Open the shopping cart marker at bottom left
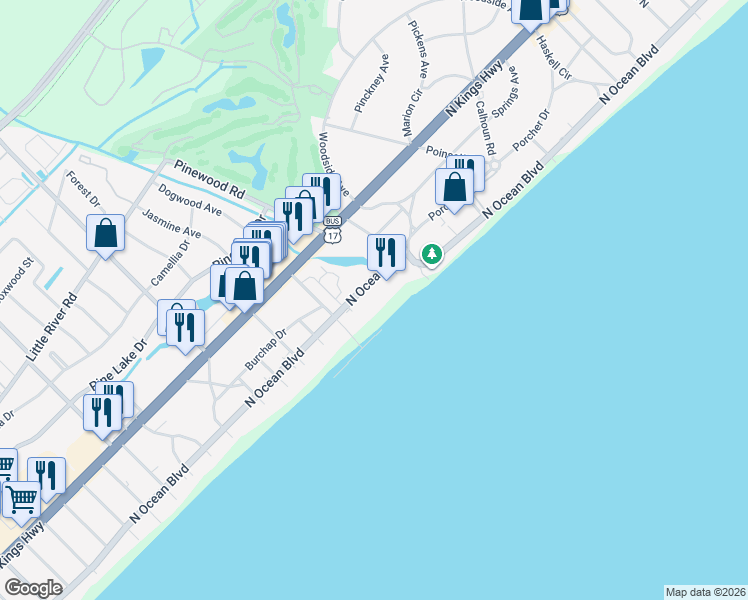The width and height of the screenshot is (748, 600). tap(21, 502)
